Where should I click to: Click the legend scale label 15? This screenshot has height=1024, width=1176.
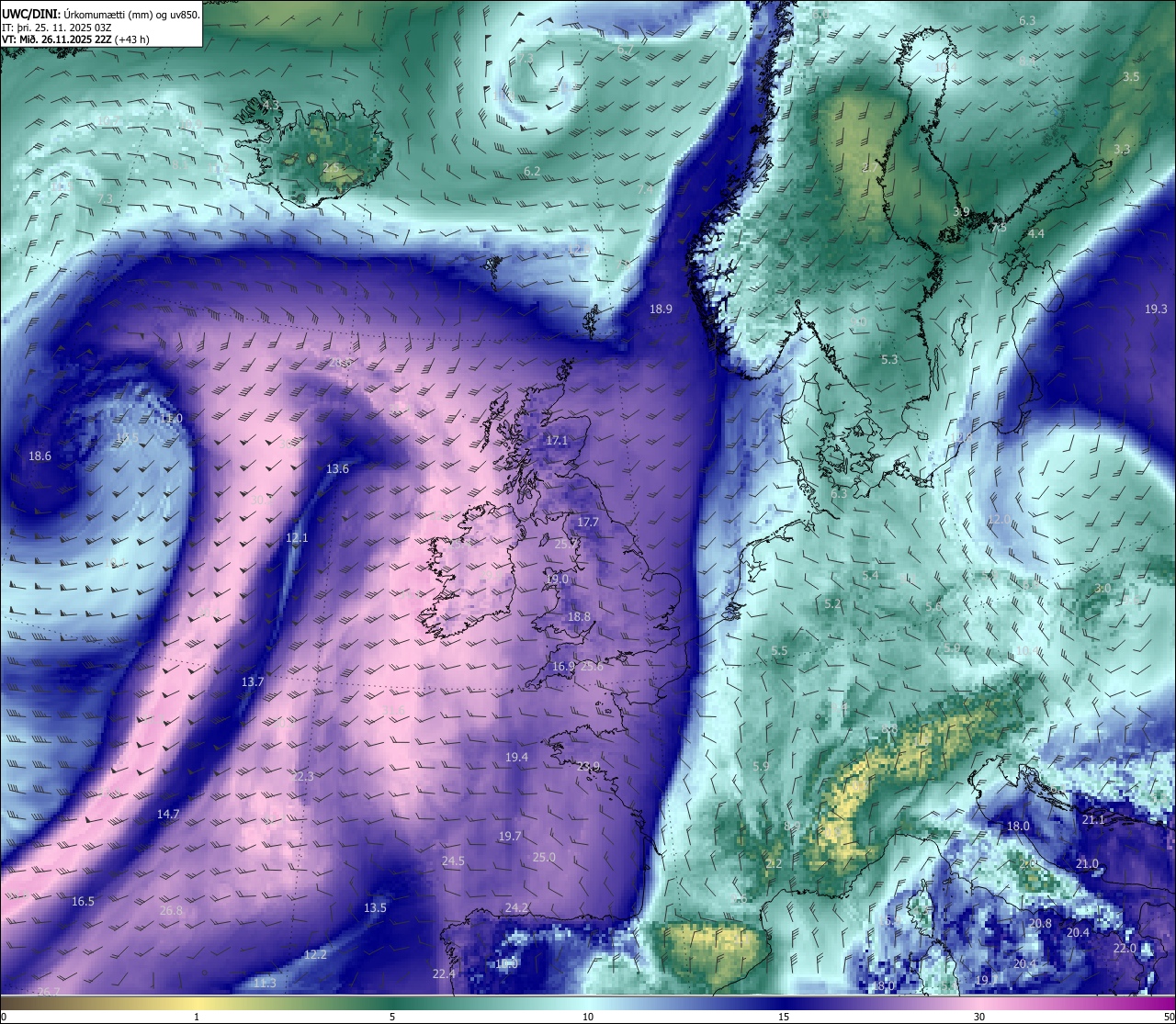point(784,1017)
